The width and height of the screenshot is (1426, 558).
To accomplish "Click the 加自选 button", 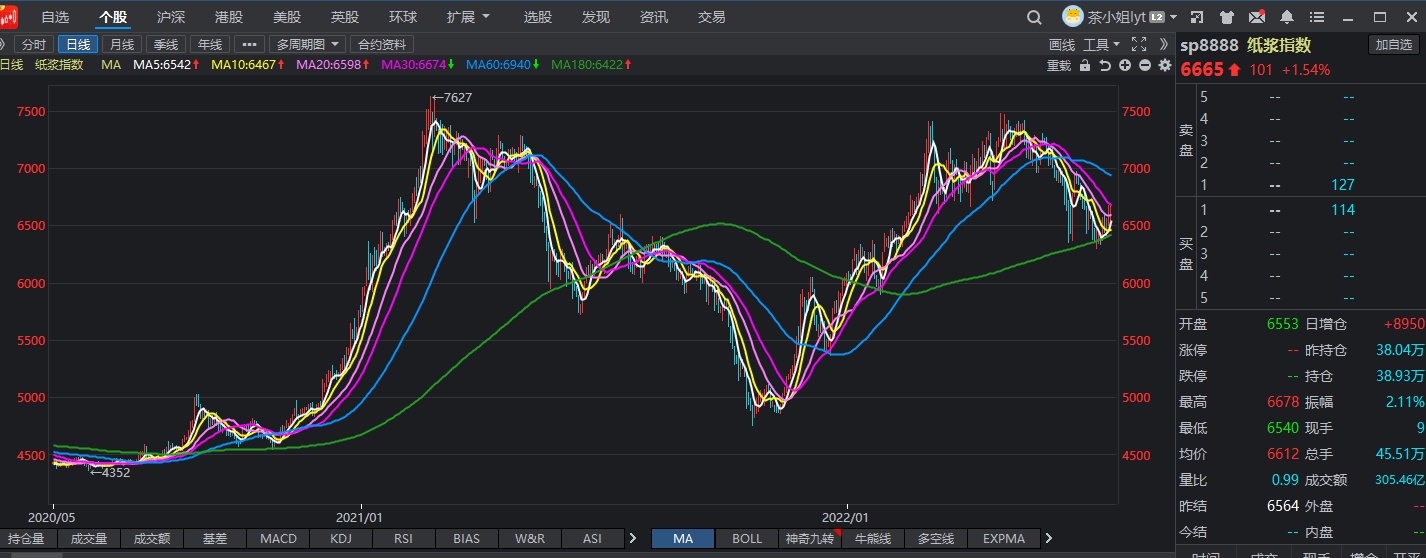I will pyautogui.click(x=1393, y=45).
